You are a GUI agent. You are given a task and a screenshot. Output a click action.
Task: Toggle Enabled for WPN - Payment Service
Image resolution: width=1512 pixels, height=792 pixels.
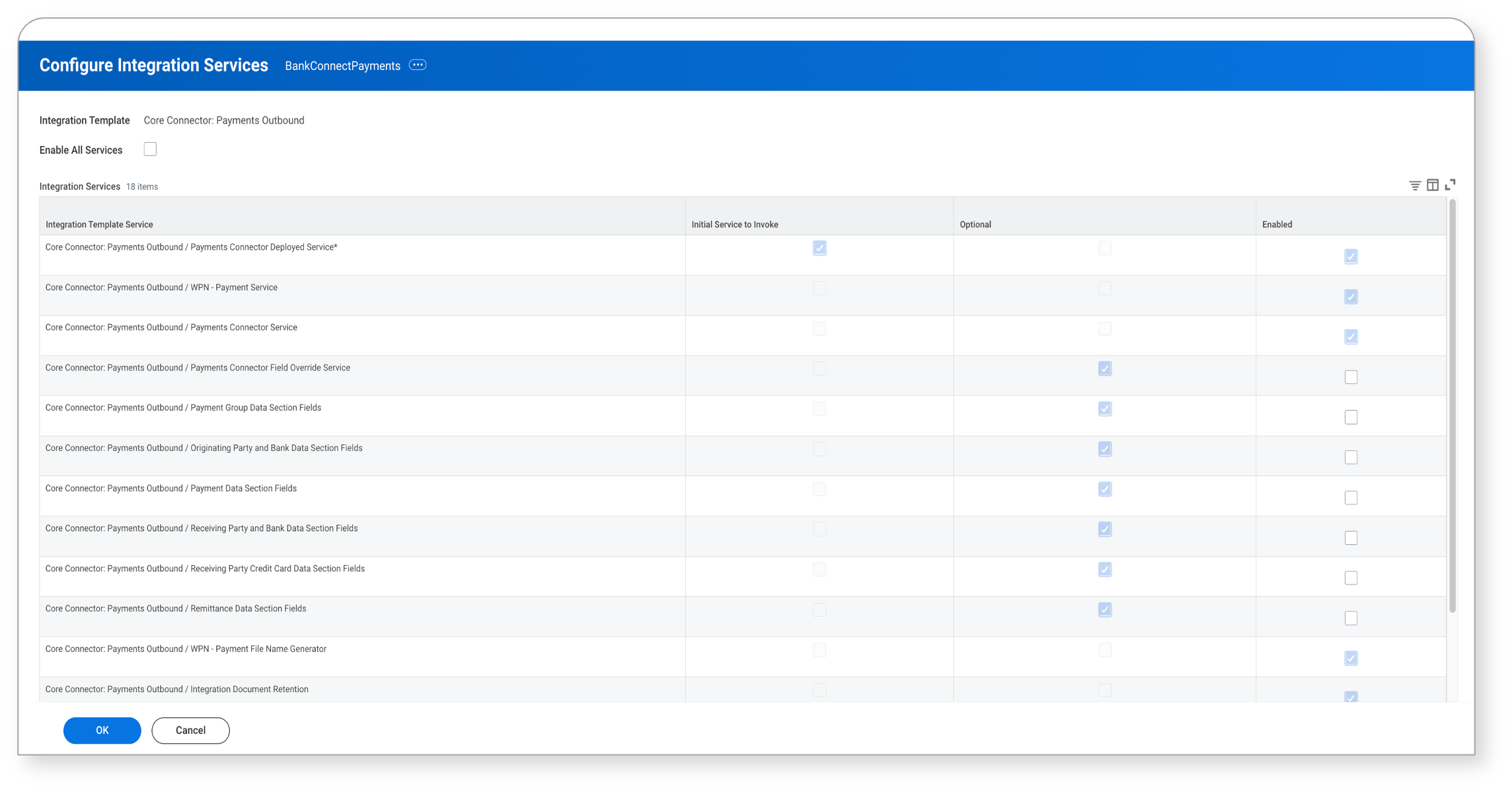pos(1351,297)
